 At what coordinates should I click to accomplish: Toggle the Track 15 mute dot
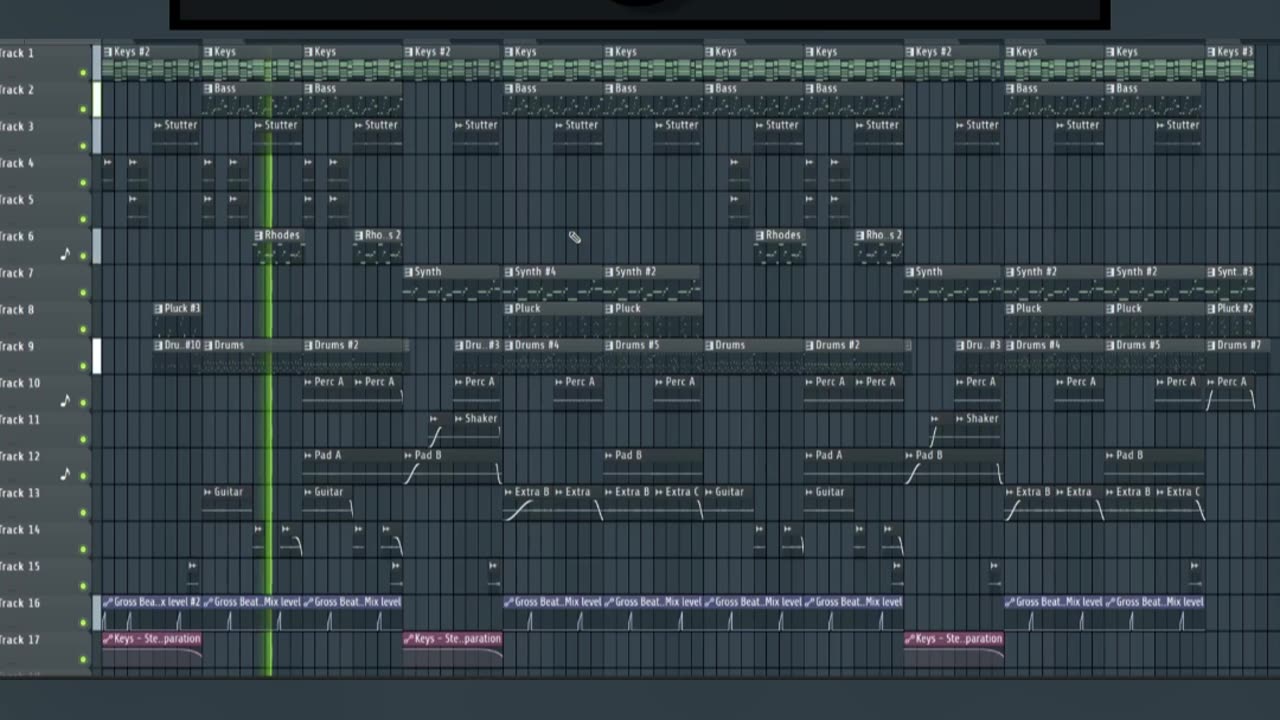(x=83, y=586)
